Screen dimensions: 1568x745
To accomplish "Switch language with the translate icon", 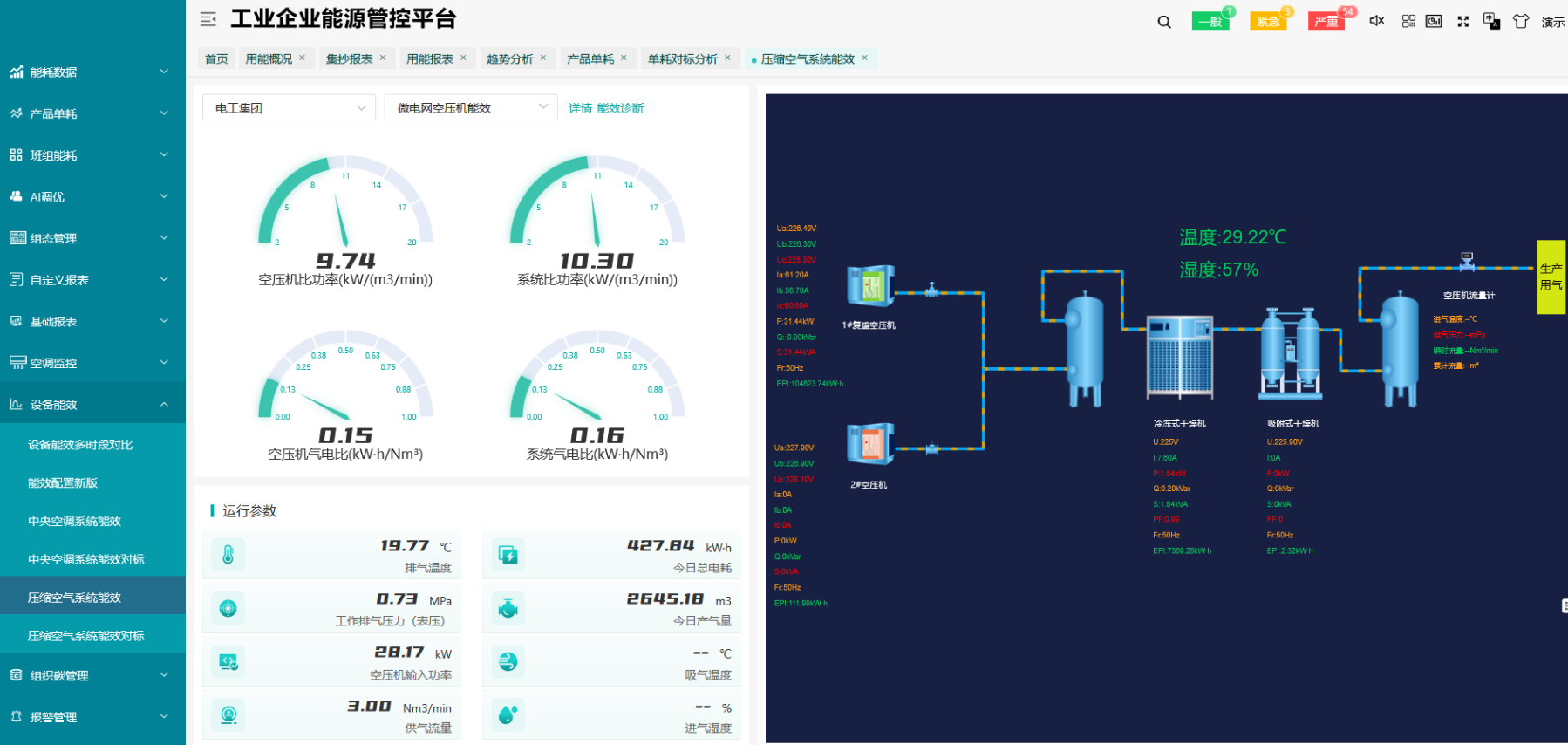I will (x=1492, y=21).
